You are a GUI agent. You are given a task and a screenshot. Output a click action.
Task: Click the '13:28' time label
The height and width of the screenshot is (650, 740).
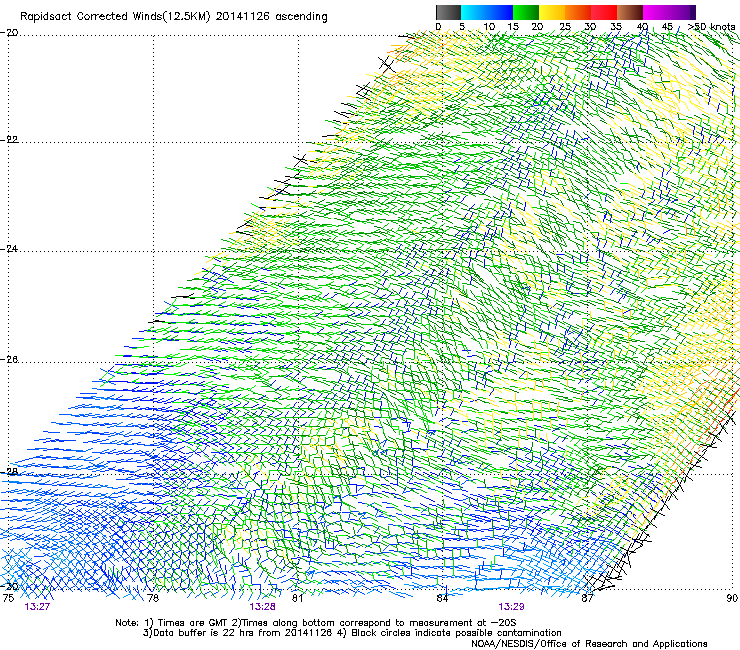(262, 607)
